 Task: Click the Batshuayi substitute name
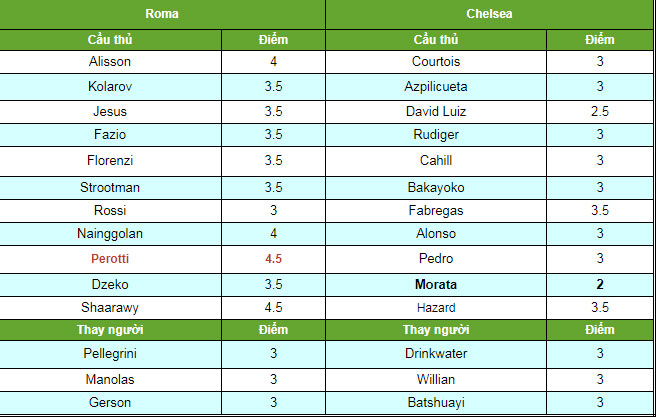click(x=436, y=402)
